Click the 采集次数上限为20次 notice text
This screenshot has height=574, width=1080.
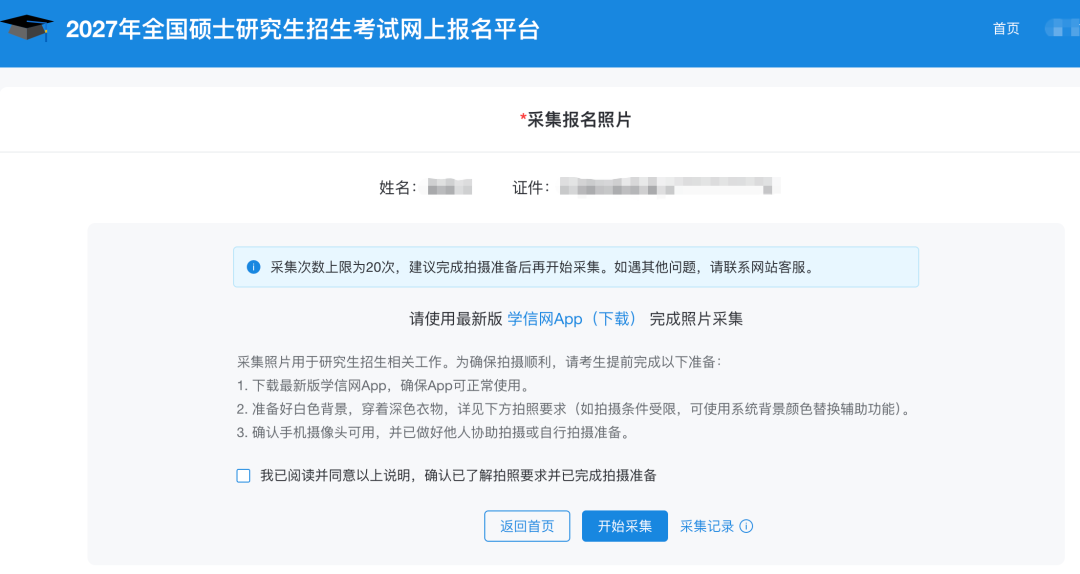point(542,267)
